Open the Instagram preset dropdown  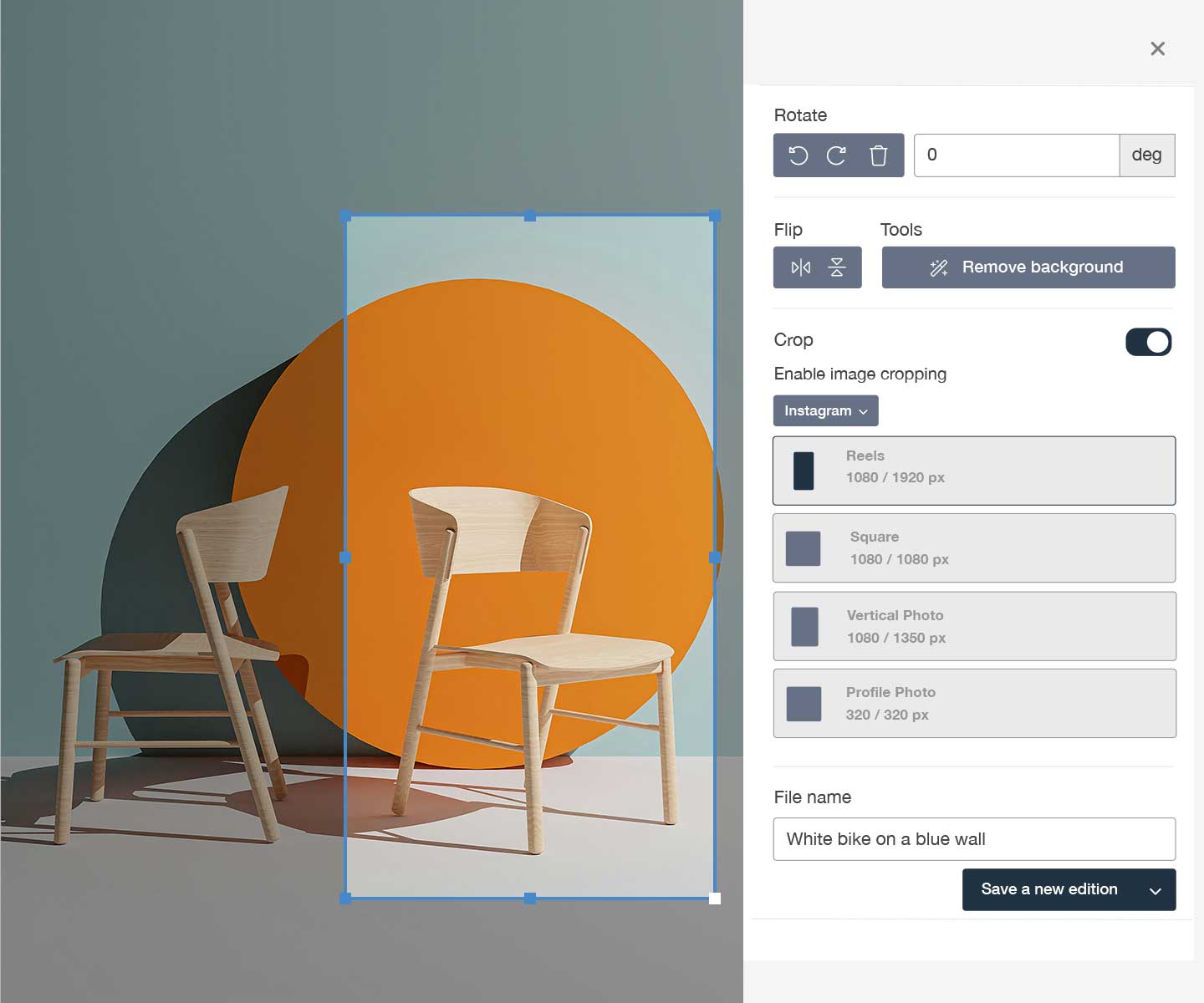point(825,411)
